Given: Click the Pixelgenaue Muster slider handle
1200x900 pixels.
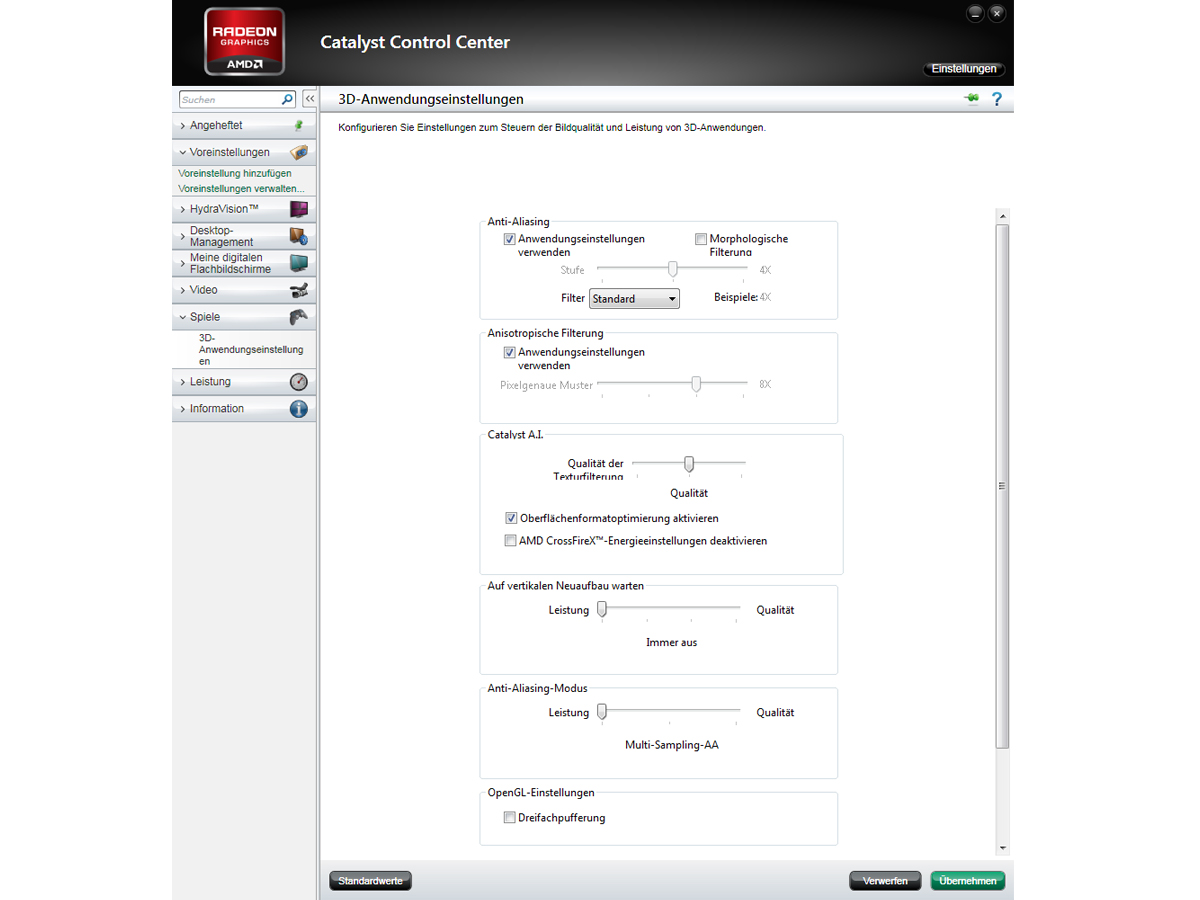Looking at the screenshot, I should [696, 384].
